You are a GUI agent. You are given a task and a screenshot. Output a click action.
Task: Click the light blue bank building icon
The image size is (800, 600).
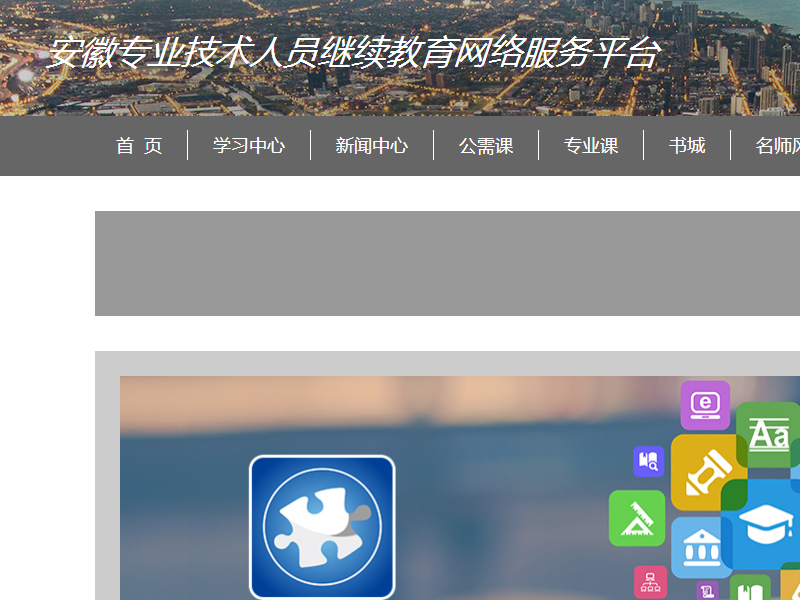(700, 548)
